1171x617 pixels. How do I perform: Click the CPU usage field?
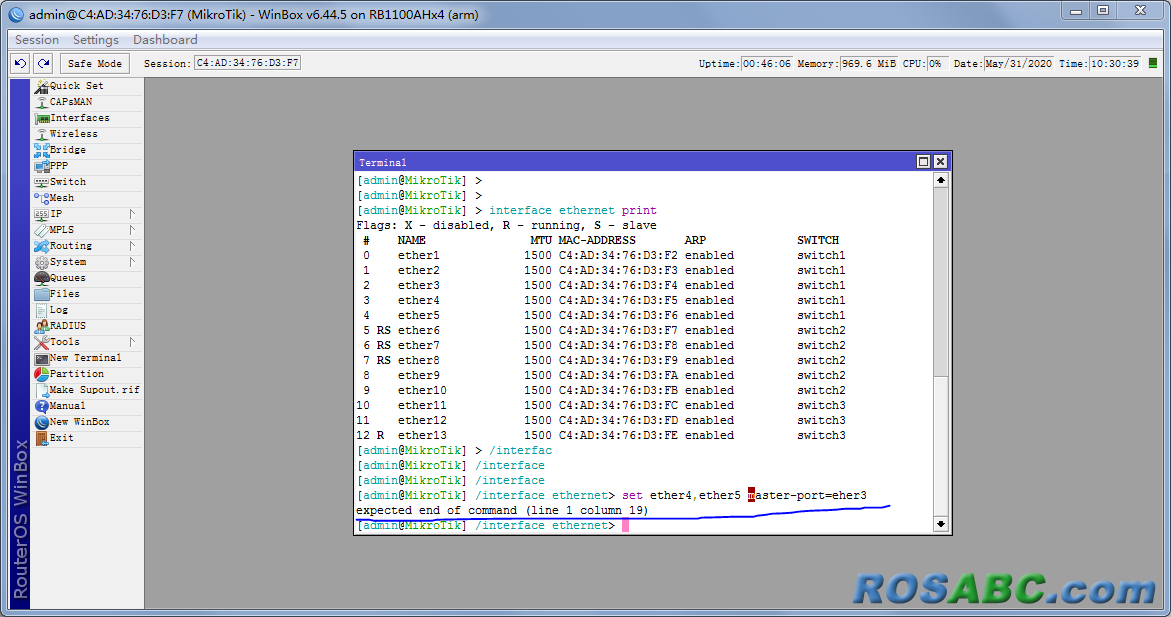point(937,63)
